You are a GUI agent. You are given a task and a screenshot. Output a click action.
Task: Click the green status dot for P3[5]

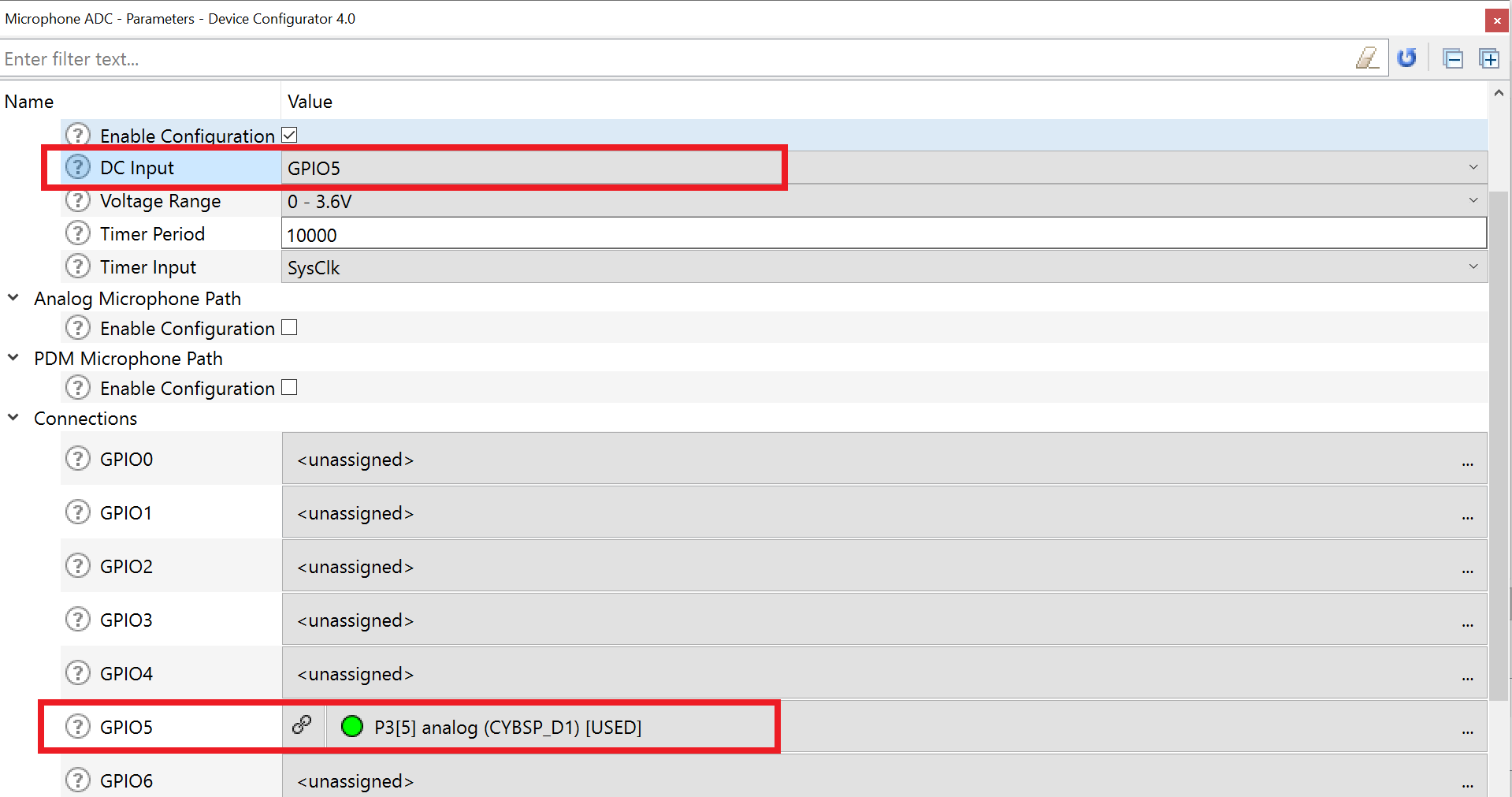point(351,726)
